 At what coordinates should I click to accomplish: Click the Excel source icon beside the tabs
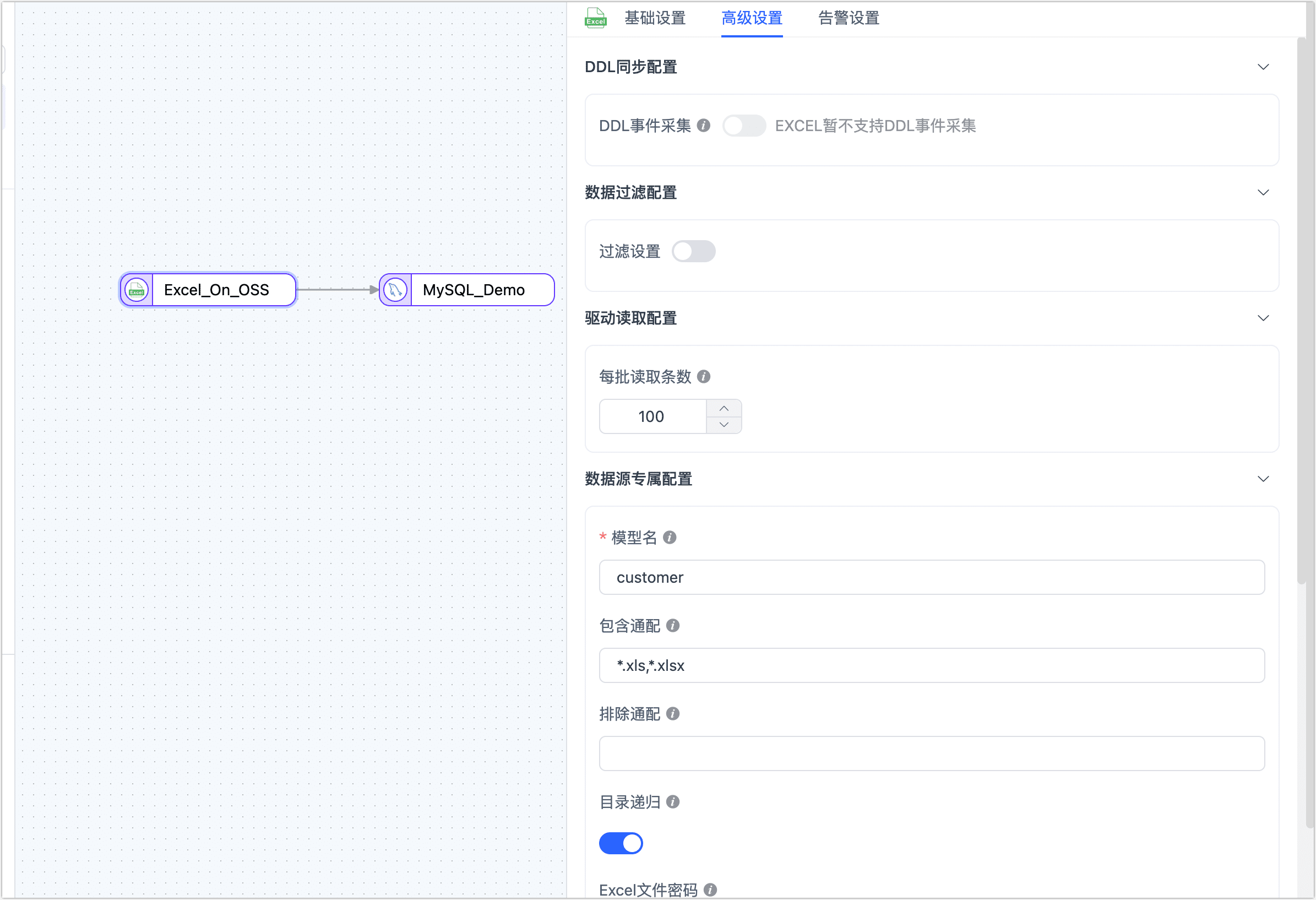[595, 18]
